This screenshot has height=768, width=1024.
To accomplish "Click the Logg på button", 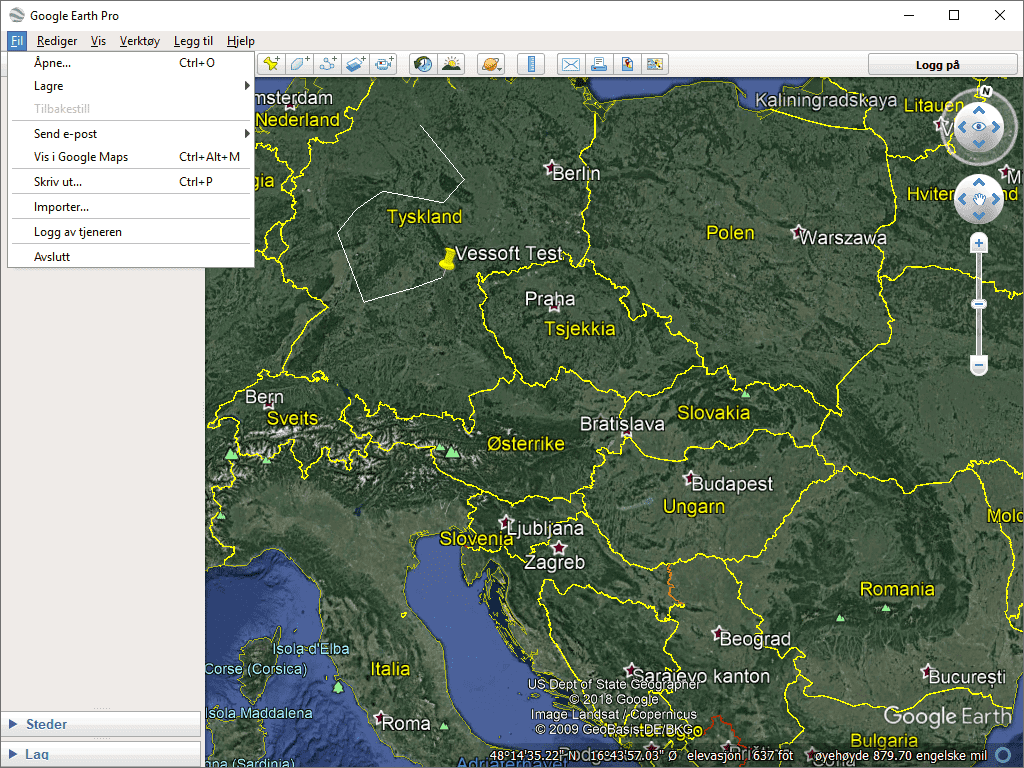I will [942, 65].
